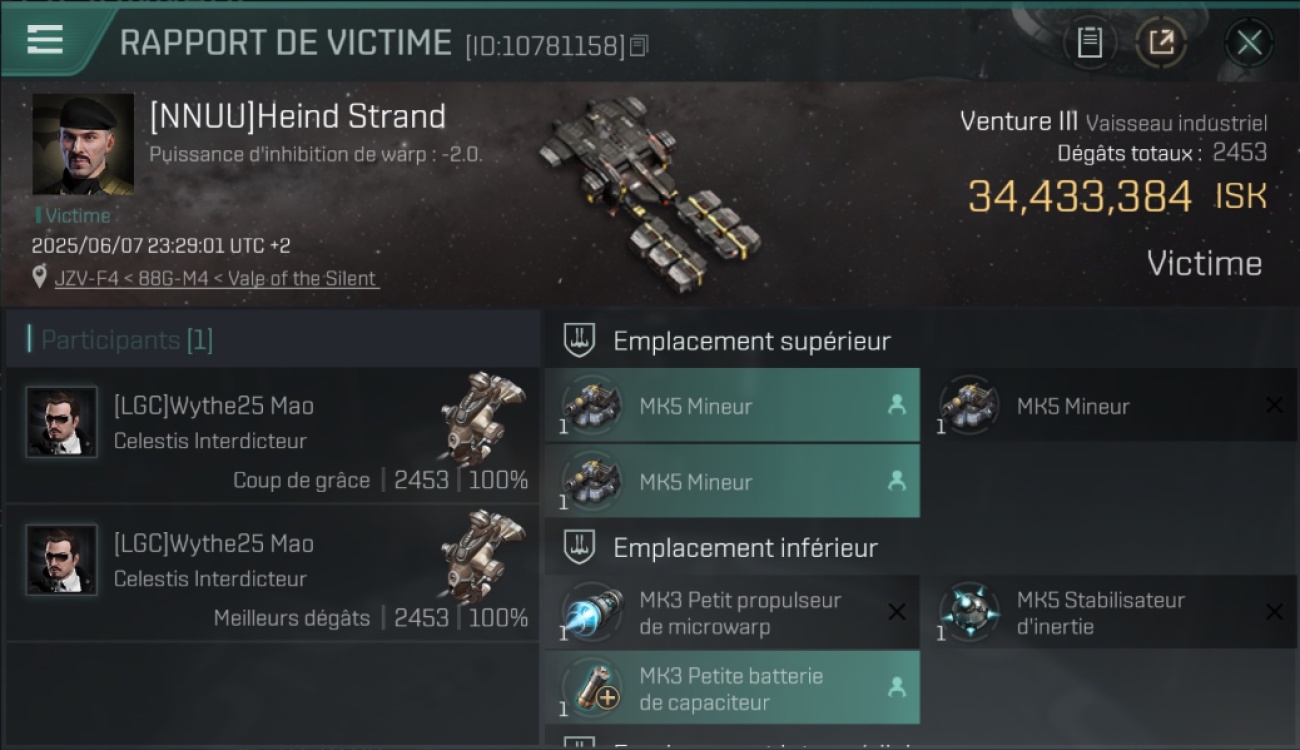Close the Rapport de victime window
The image size is (1300, 750).
click(x=1249, y=42)
